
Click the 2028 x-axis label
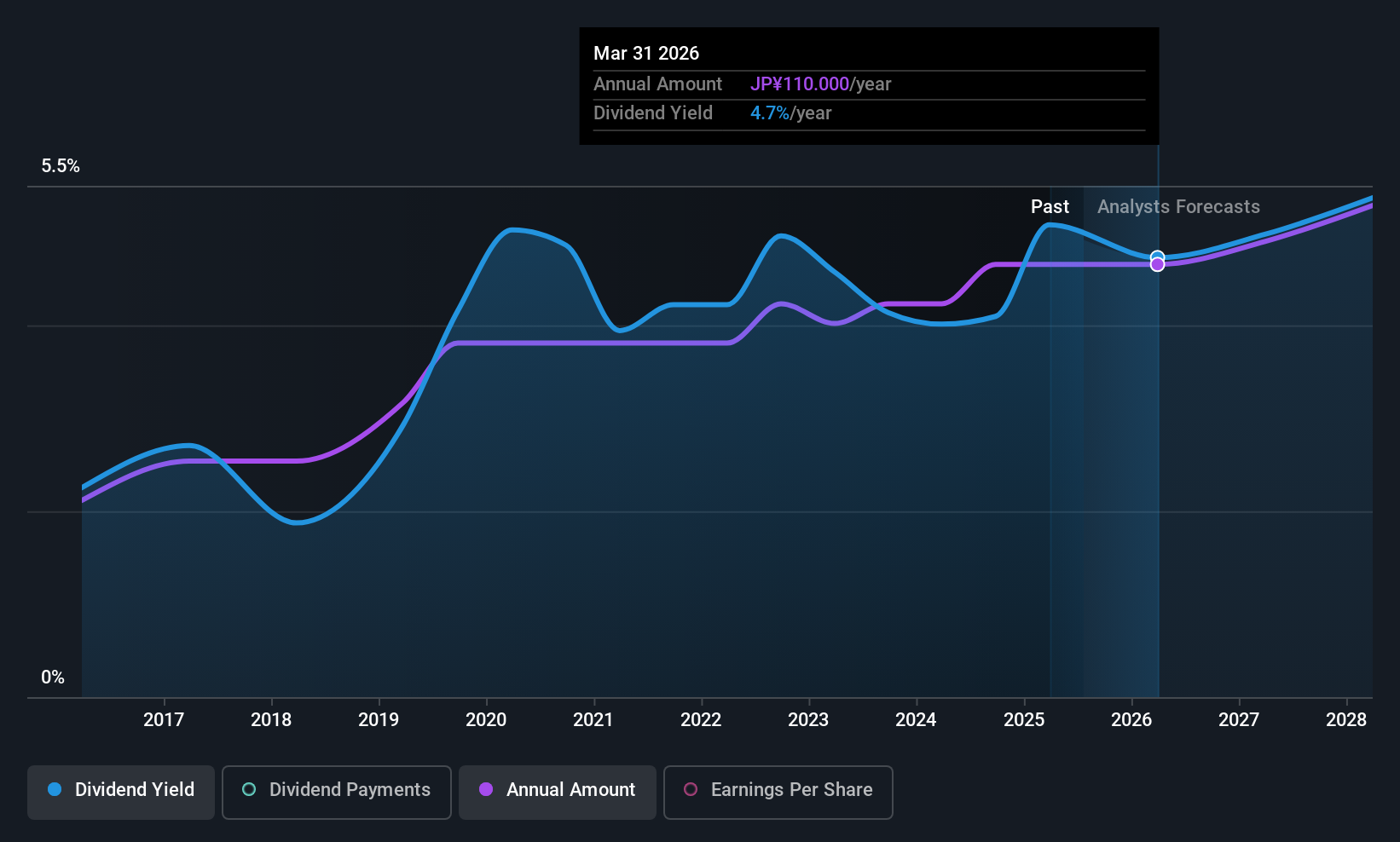1346,720
